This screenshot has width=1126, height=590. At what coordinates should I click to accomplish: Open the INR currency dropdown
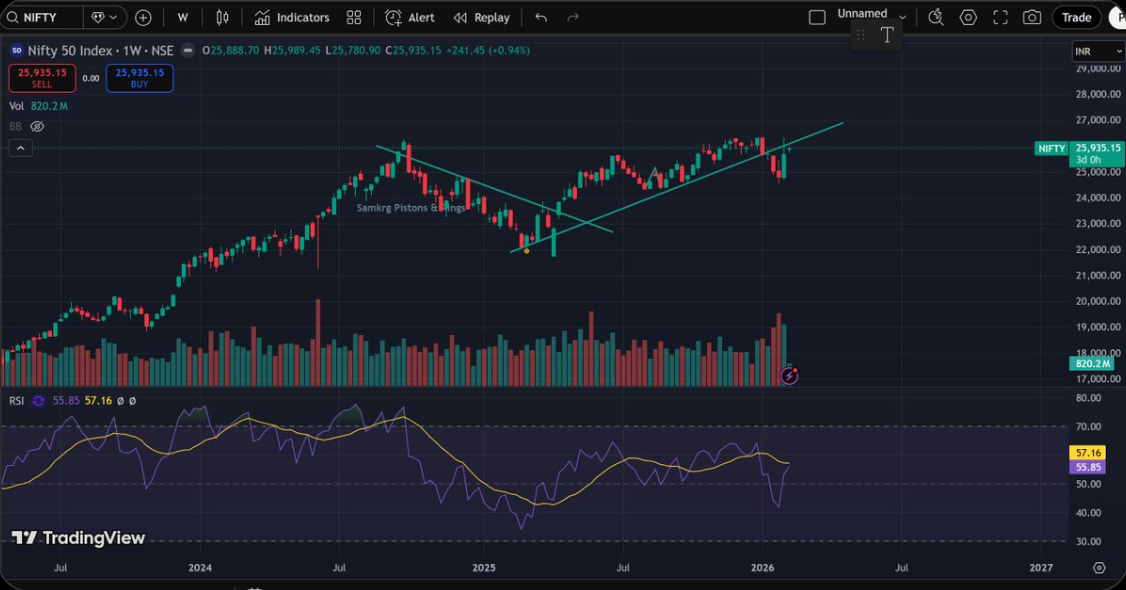coord(1098,52)
